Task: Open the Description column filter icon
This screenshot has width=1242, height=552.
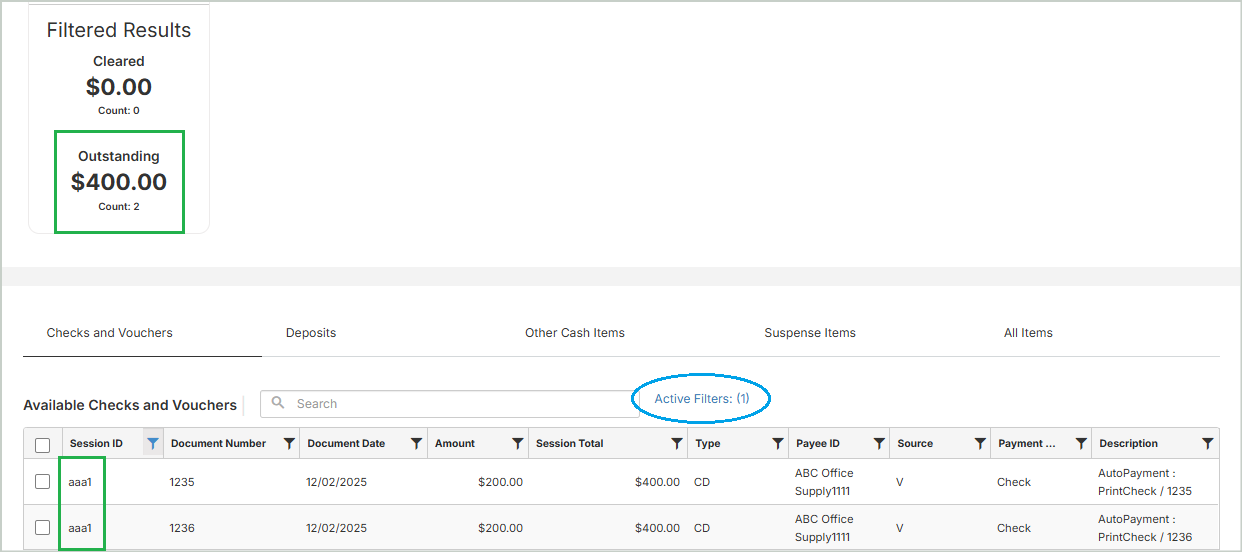Action: (1207, 444)
